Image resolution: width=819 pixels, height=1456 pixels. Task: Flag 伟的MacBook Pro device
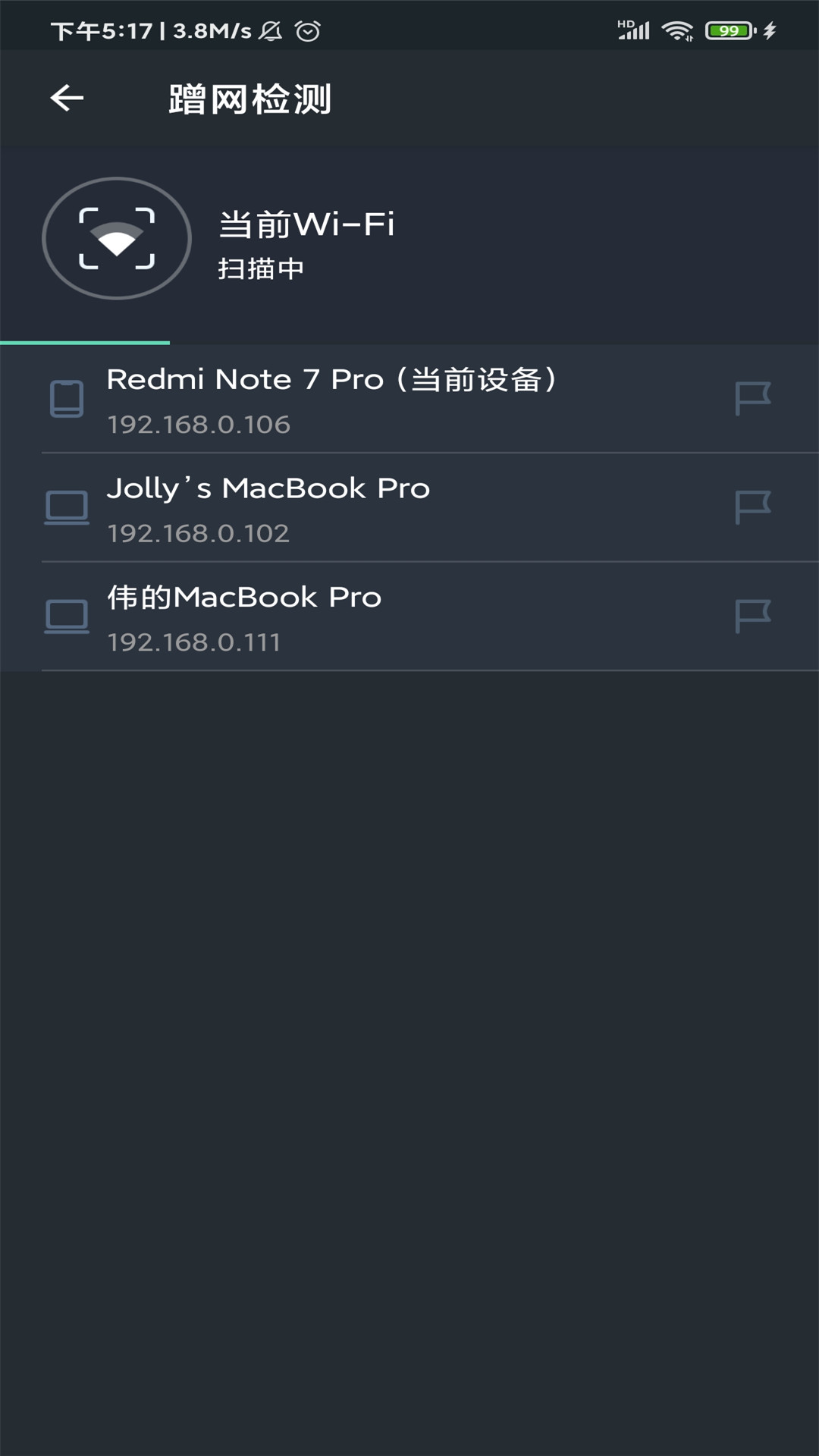coord(752,616)
